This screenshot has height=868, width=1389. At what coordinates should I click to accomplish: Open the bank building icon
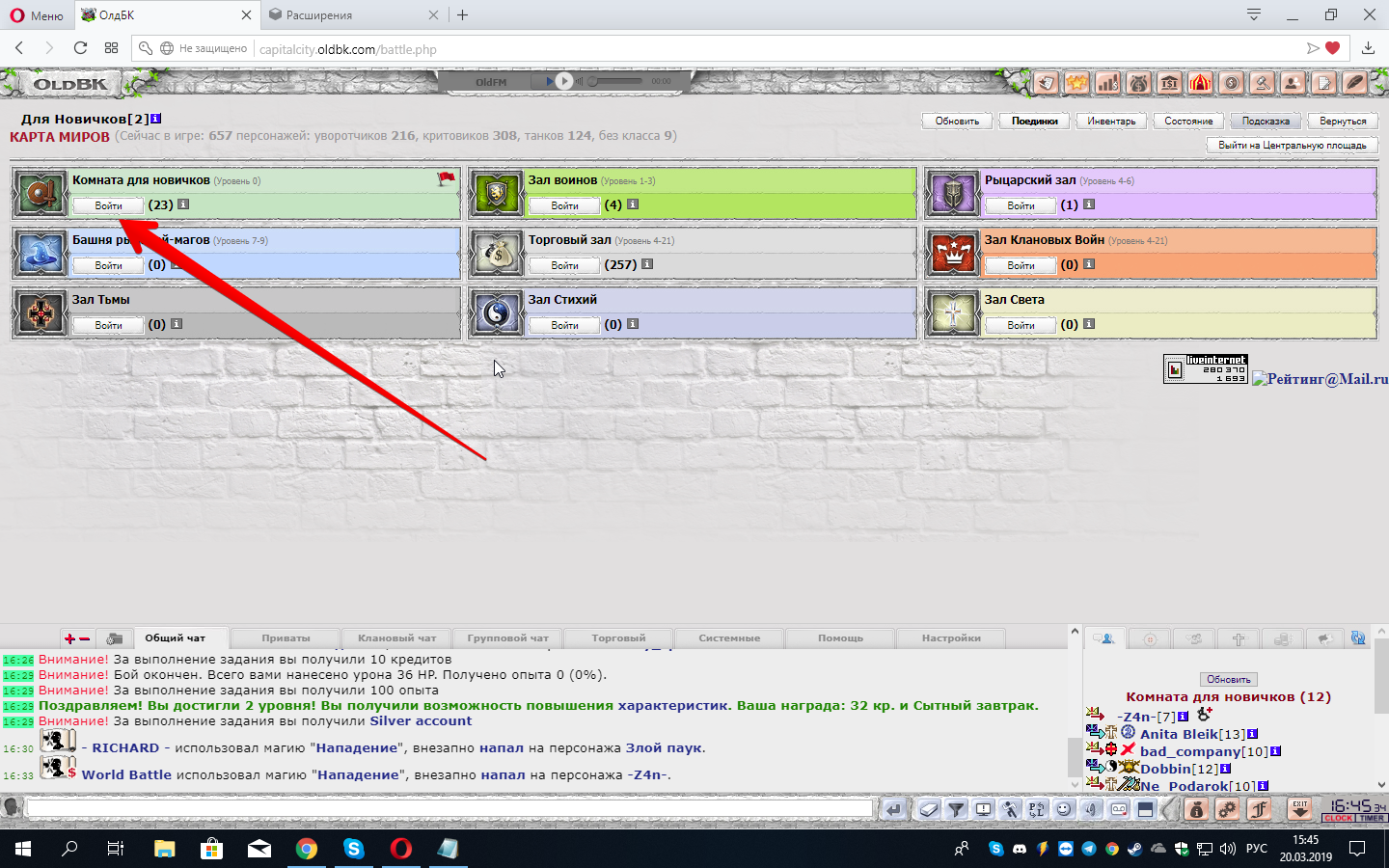(x=1169, y=83)
